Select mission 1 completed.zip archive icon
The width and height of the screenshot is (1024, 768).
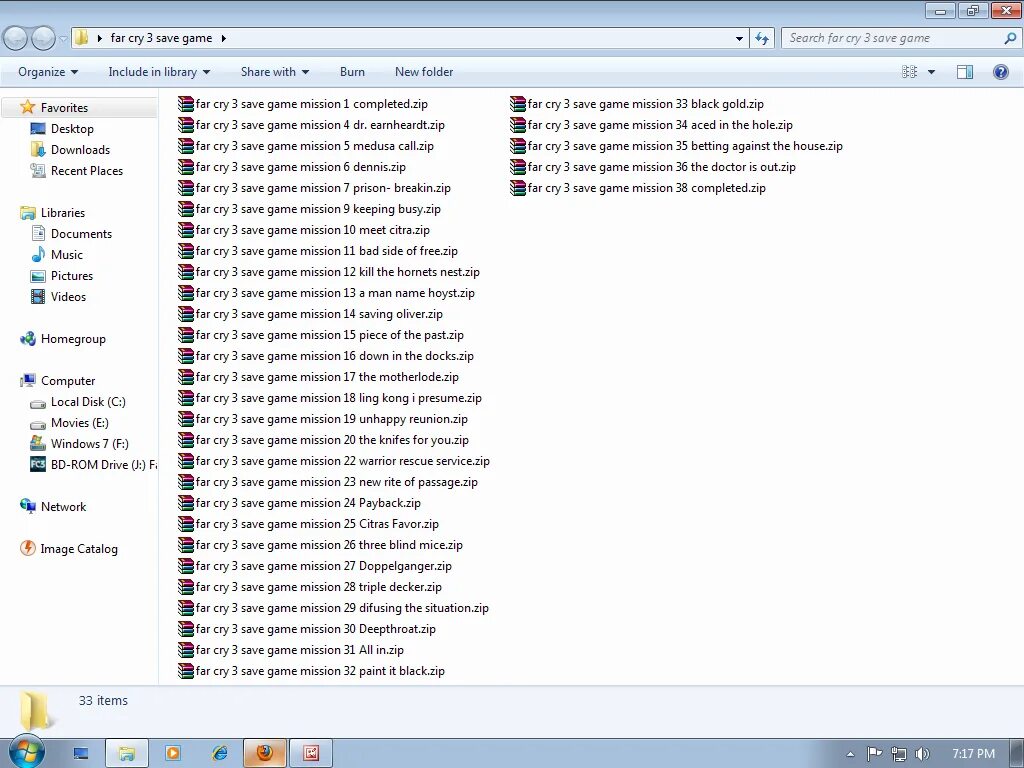[x=185, y=104]
